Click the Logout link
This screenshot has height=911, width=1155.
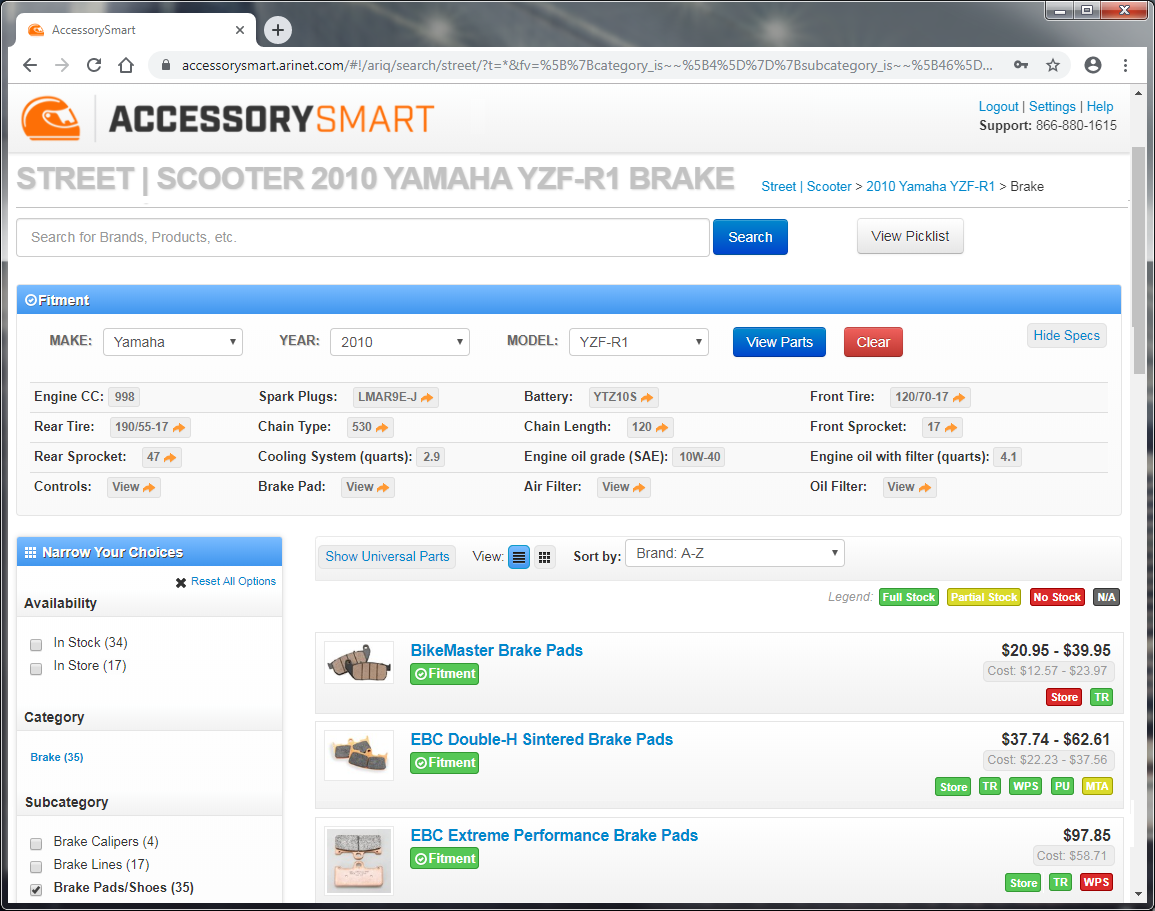tap(998, 106)
